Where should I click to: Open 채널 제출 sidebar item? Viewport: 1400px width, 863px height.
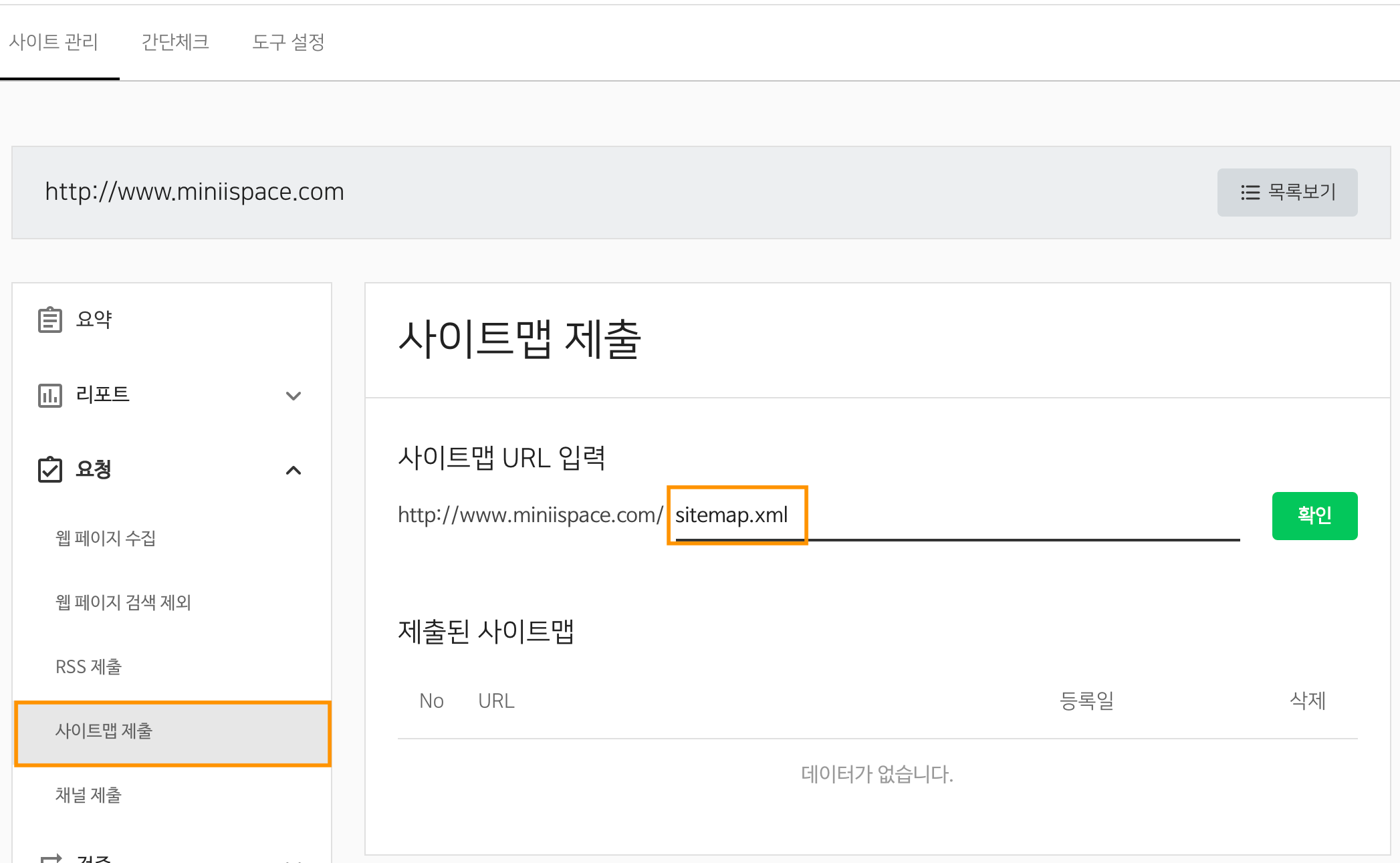[88, 795]
